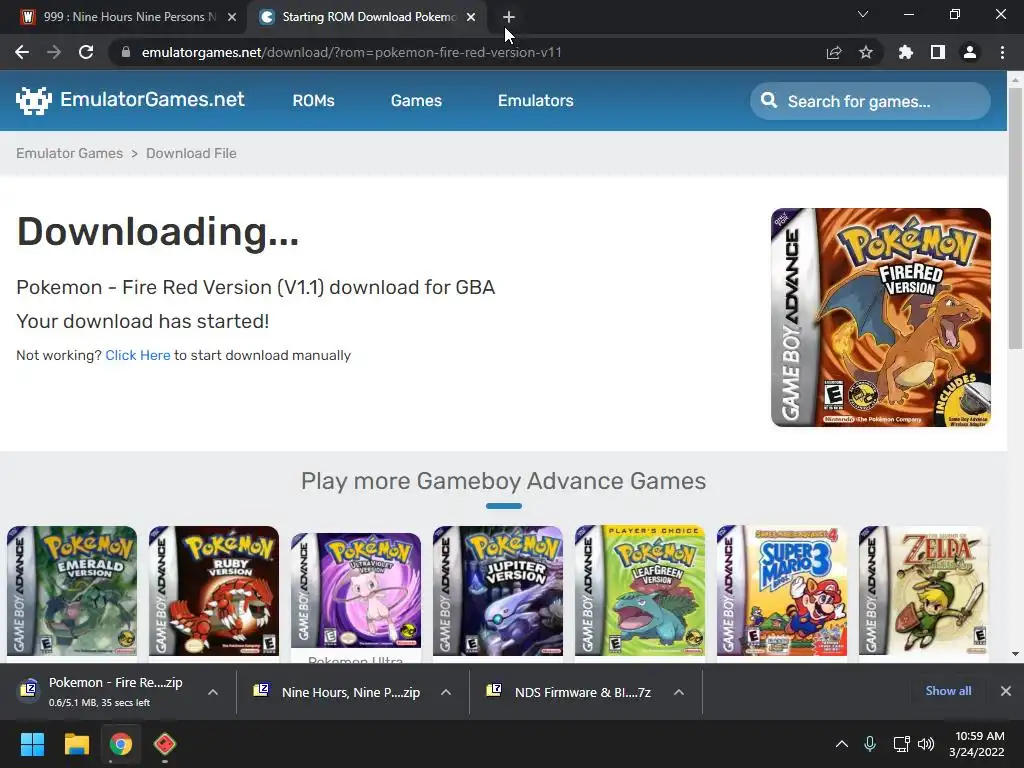This screenshot has width=1024, height=768.
Task: Click the EmulatorGames.net logo icon
Action: (33, 101)
